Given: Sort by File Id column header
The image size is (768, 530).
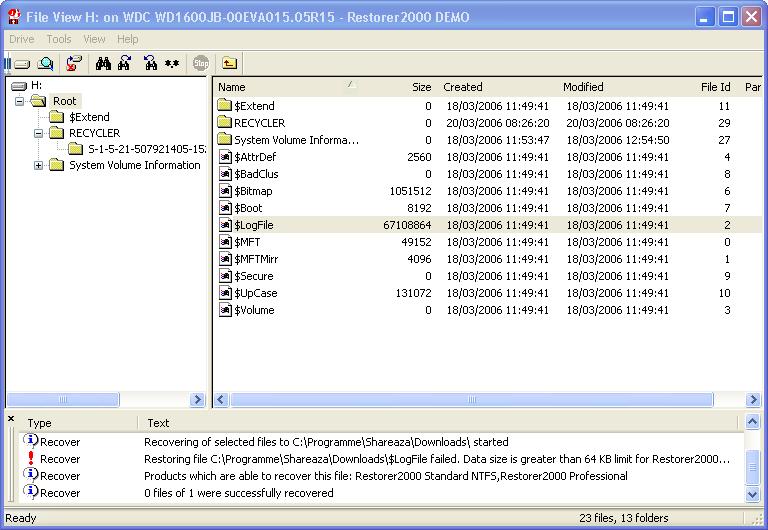Looking at the screenshot, I should pyautogui.click(x=709, y=87).
